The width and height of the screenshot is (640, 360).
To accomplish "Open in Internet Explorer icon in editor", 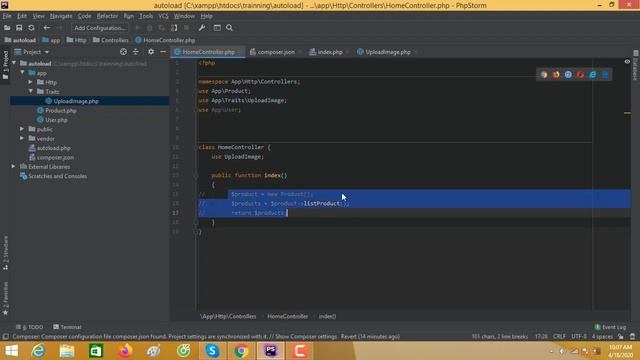I will (x=593, y=75).
